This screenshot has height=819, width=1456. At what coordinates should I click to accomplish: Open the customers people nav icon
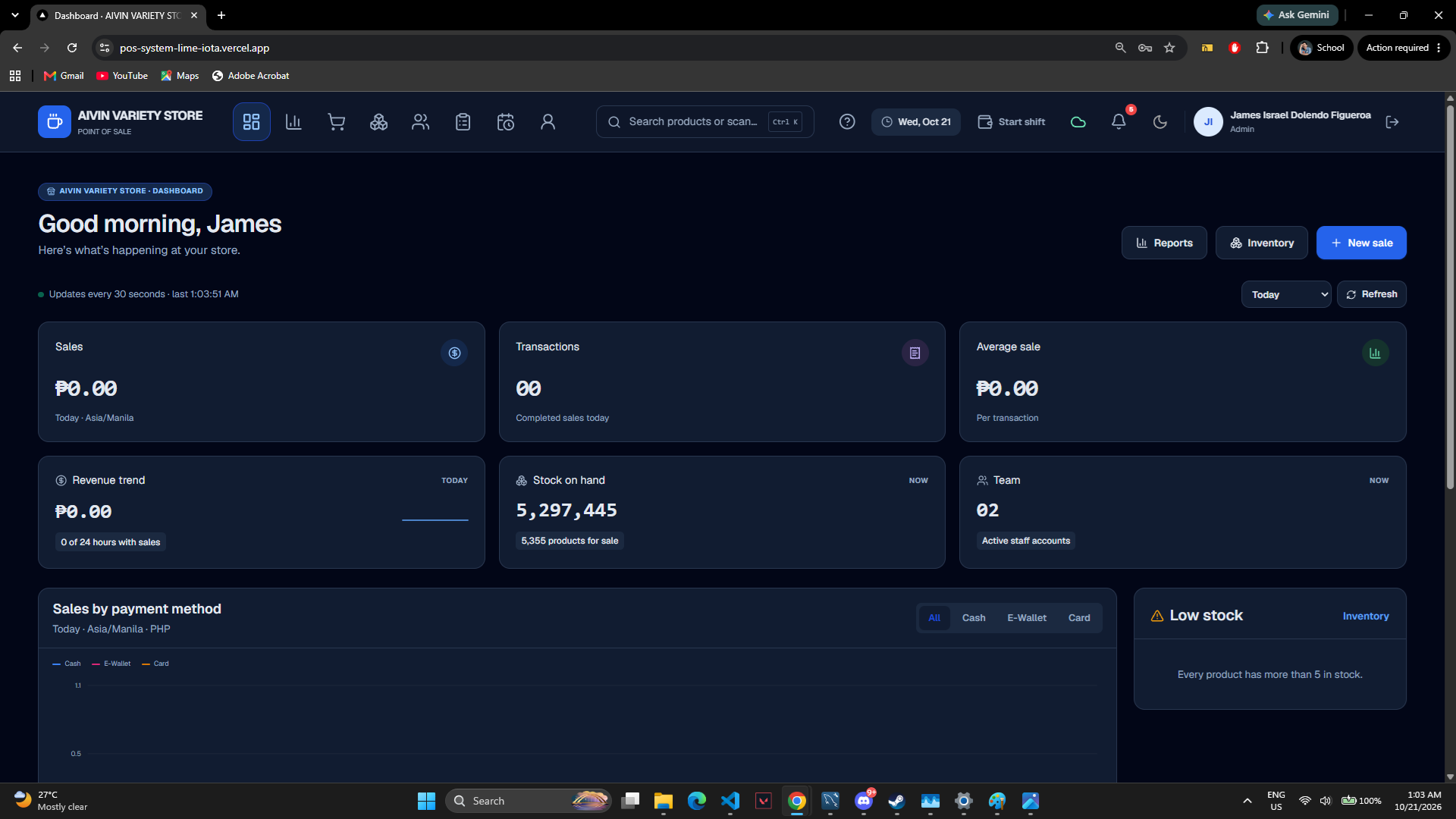point(421,121)
